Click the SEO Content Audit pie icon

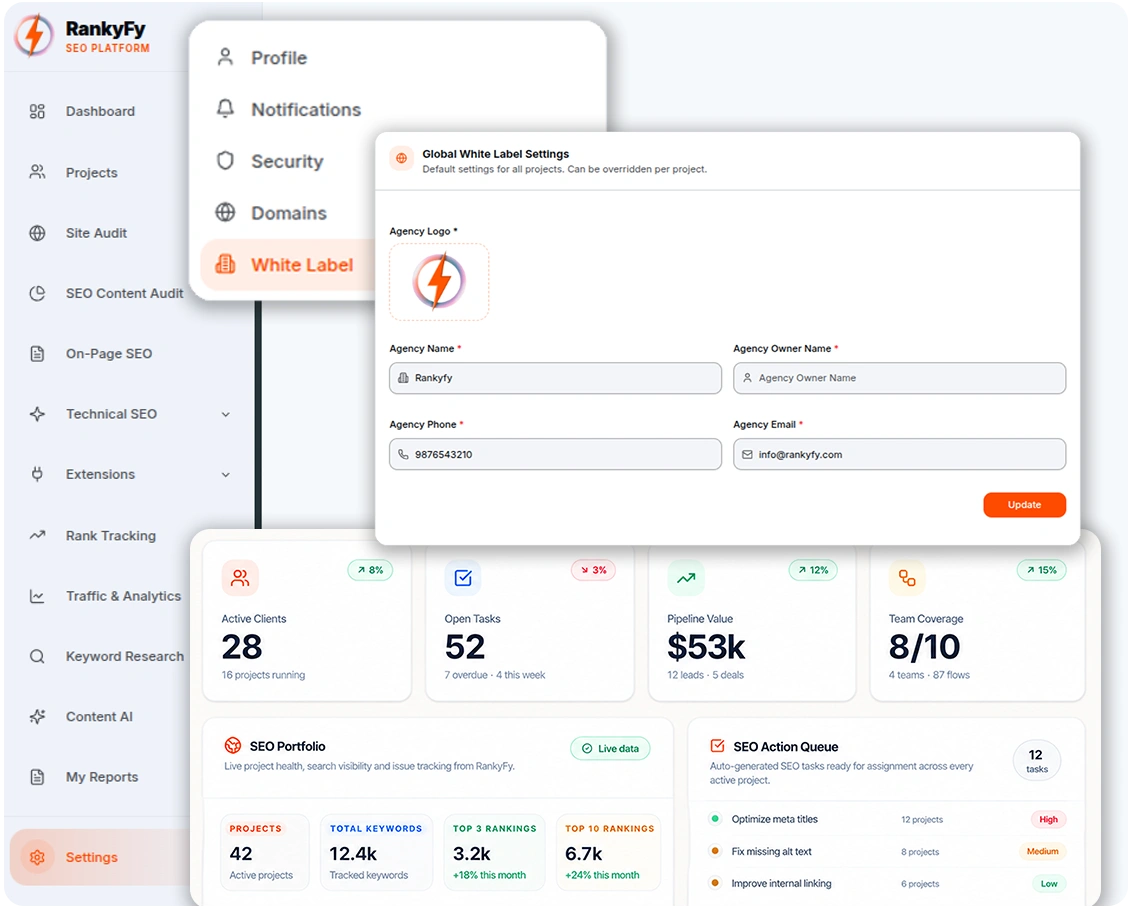tap(37, 293)
